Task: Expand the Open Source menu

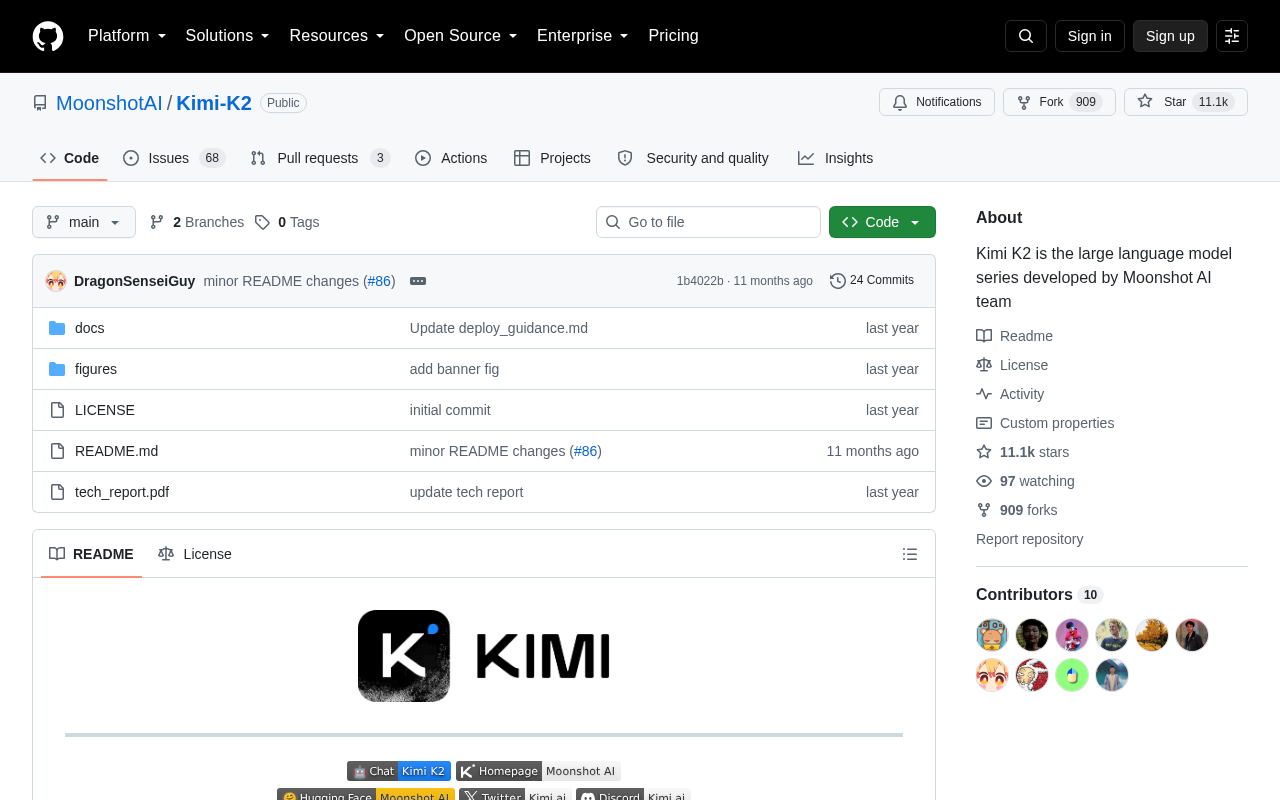Action: click(460, 36)
